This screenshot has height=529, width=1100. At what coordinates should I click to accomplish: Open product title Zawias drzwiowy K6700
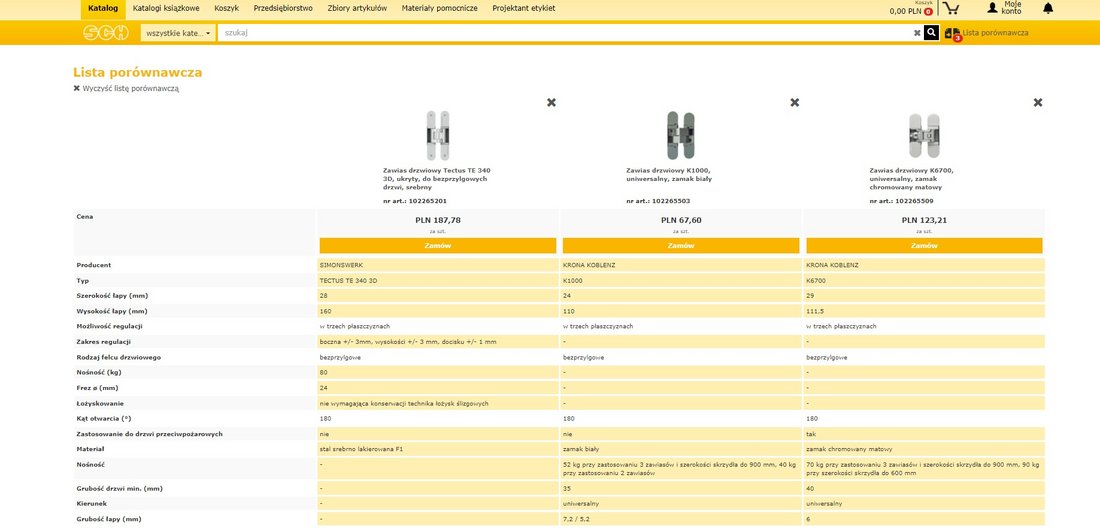911,179
